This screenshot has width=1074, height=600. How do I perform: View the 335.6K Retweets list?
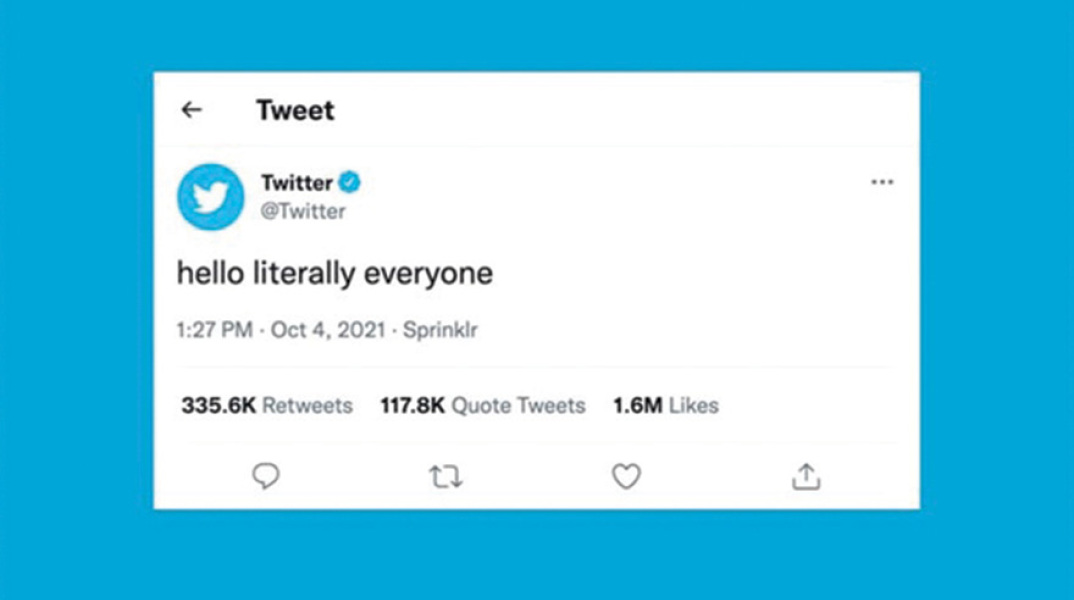point(265,405)
